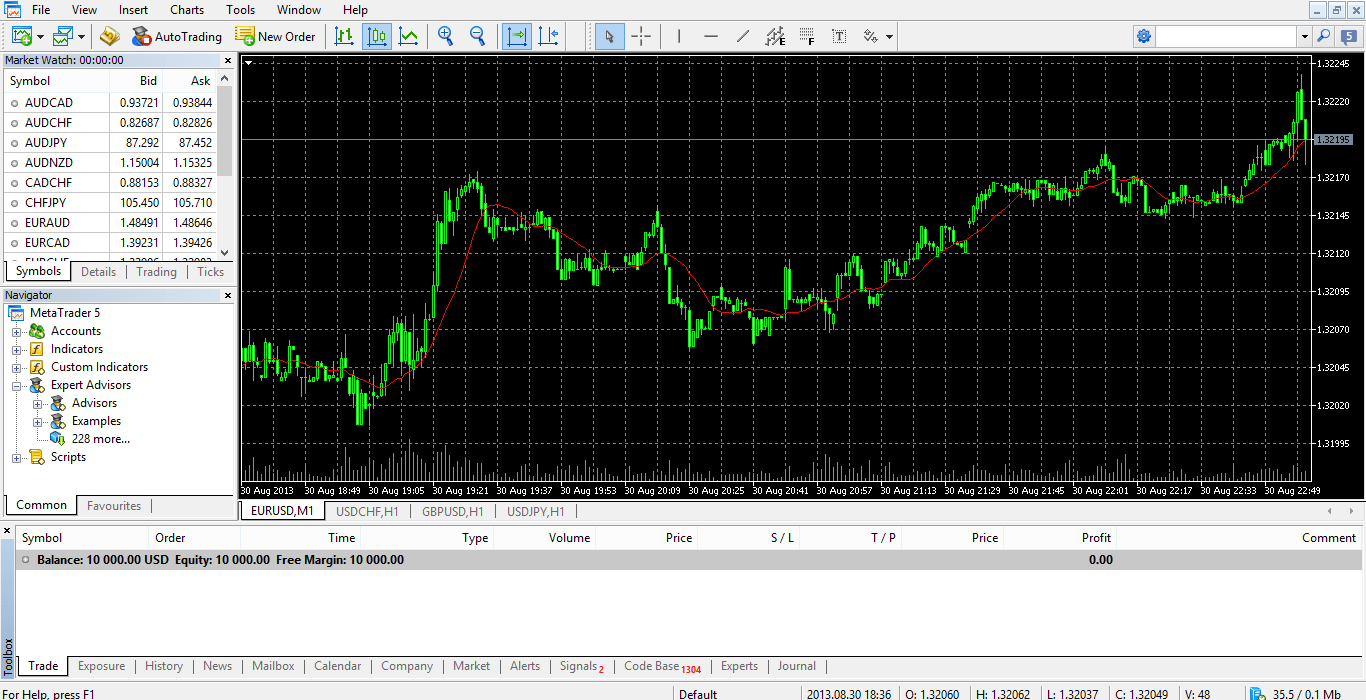Select the EURAUD symbol row

click(x=111, y=222)
